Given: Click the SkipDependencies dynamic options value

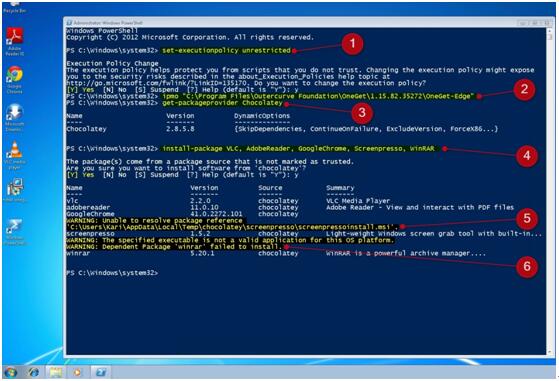Looking at the screenshot, I should click(366, 129).
